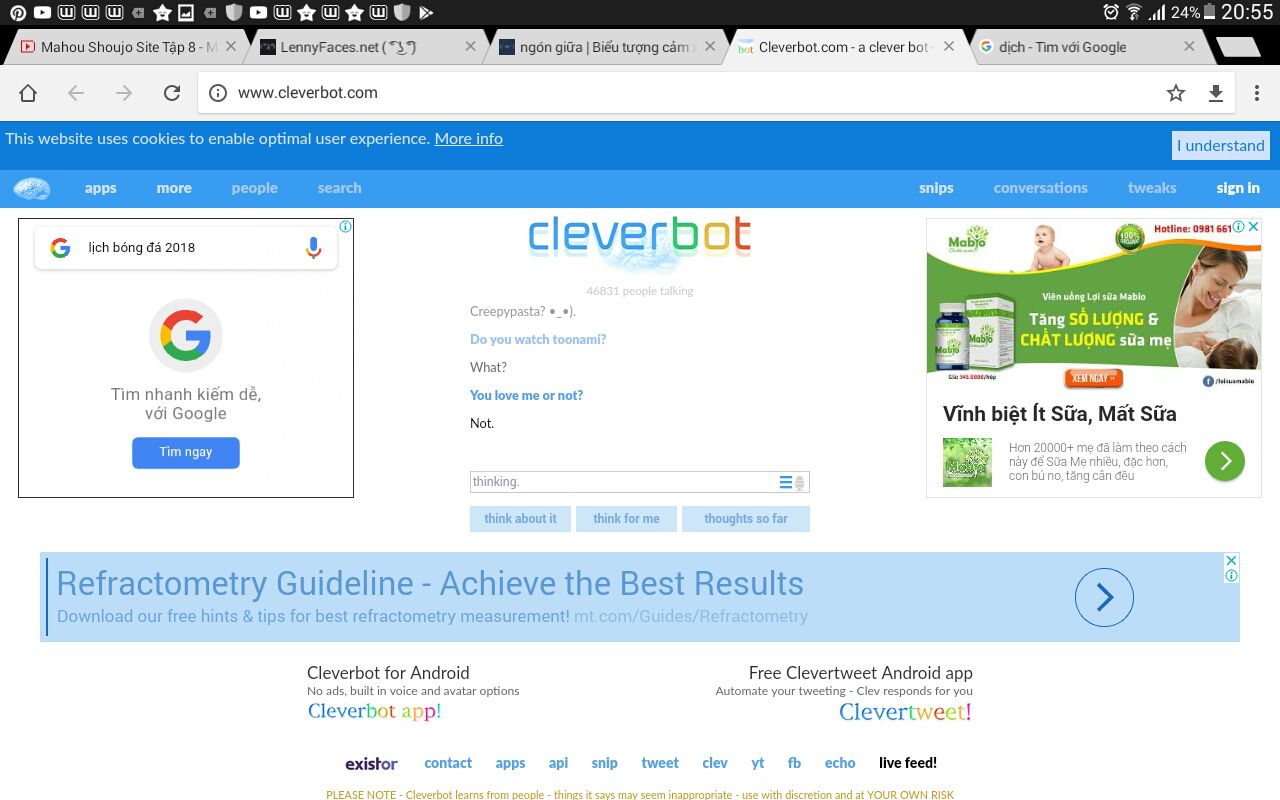Image resolution: width=1280 pixels, height=800 pixels.
Task: Close the refractometry banner ad
Action: tap(1232, 560)
